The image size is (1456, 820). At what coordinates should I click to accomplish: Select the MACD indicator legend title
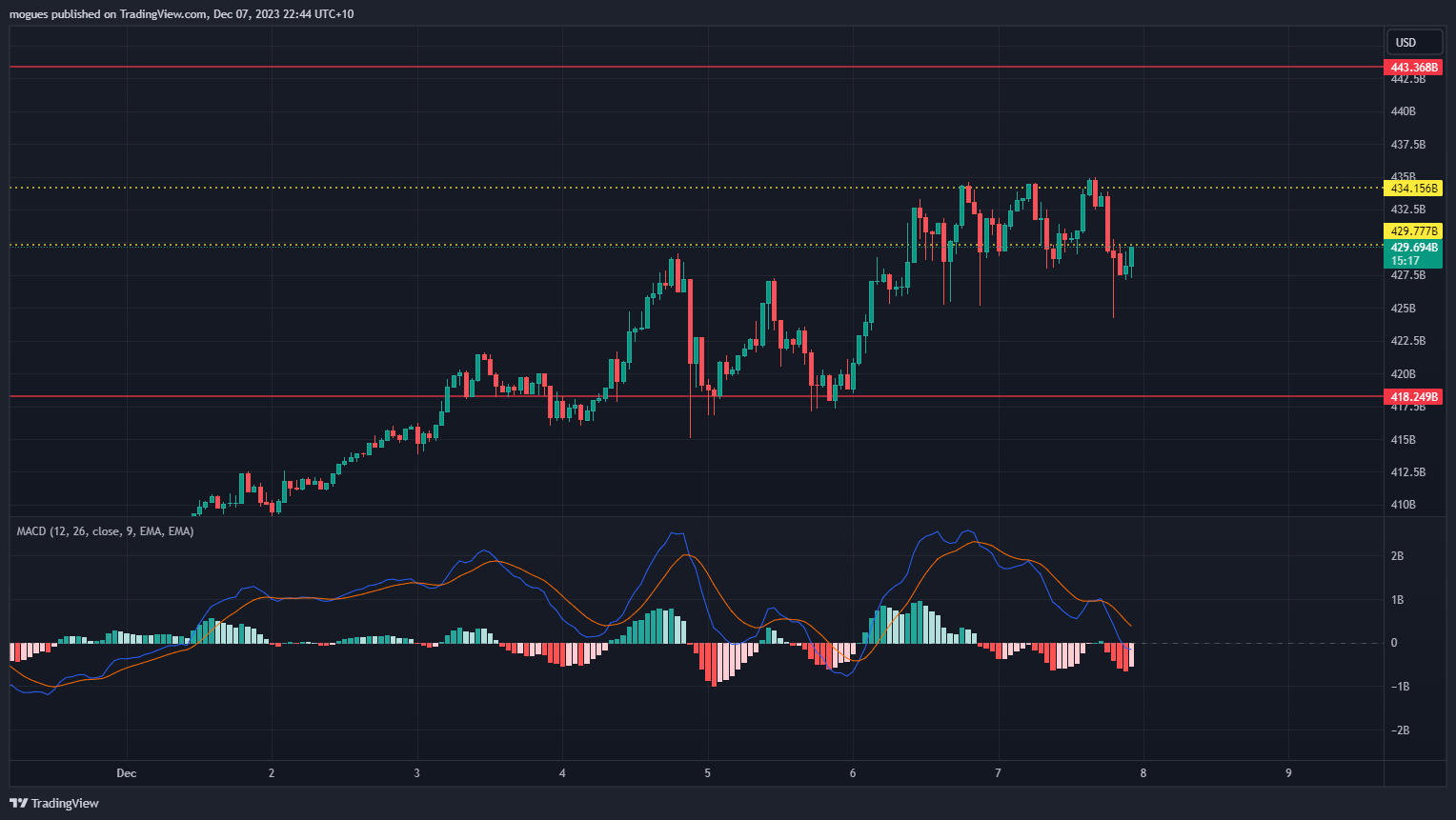tap(105, 531)
